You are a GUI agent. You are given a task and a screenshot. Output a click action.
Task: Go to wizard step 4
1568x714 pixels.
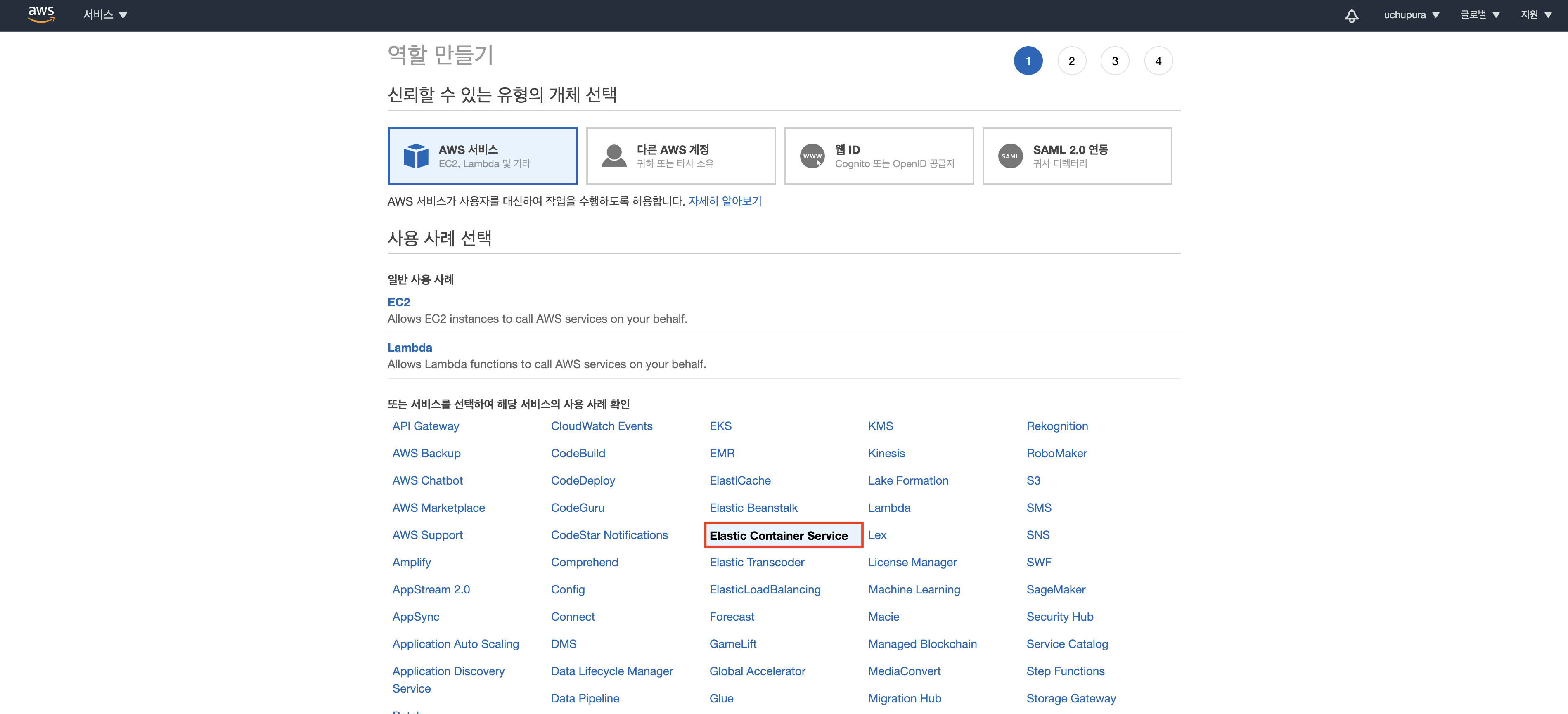1158,61
